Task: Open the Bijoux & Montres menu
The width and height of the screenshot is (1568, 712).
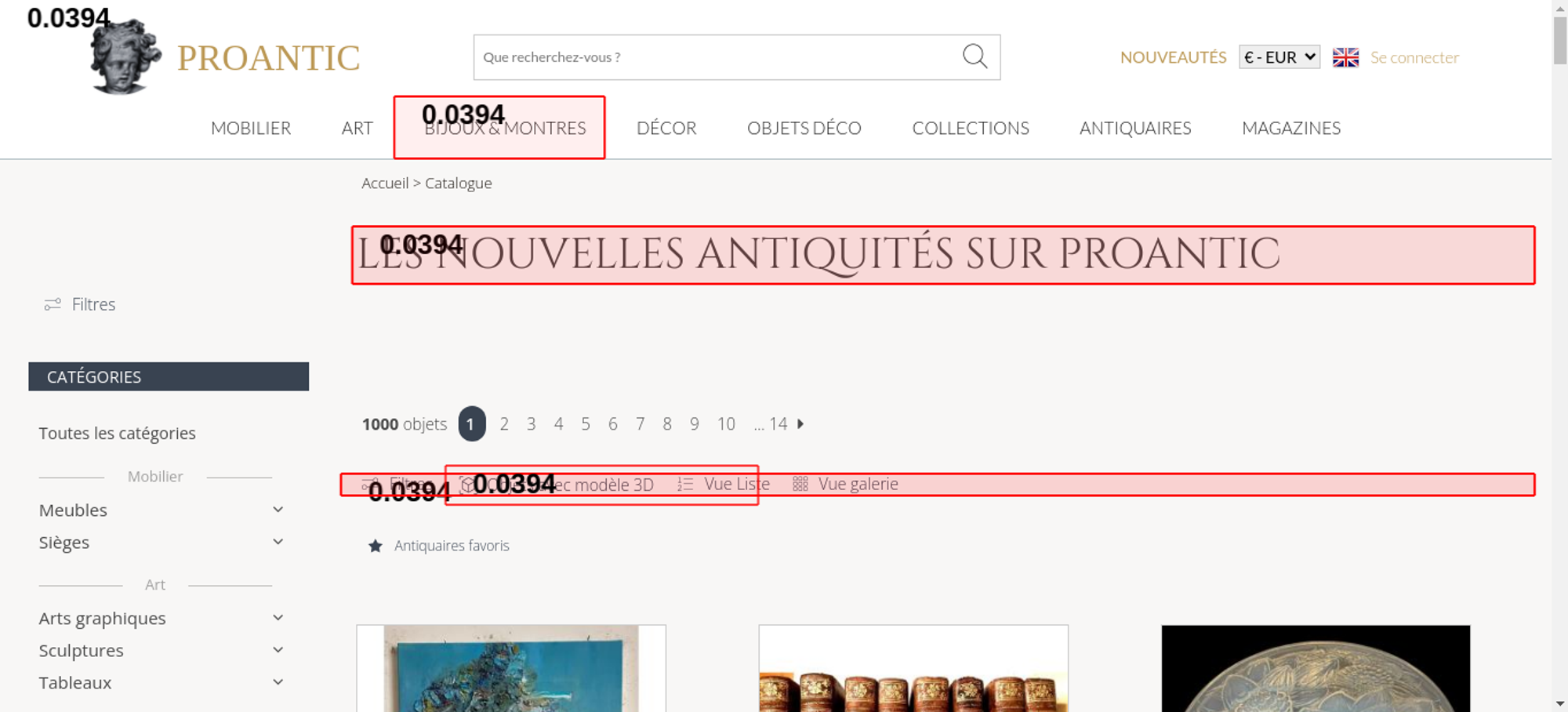Action: pyautogui.click(x=505, y=129)
